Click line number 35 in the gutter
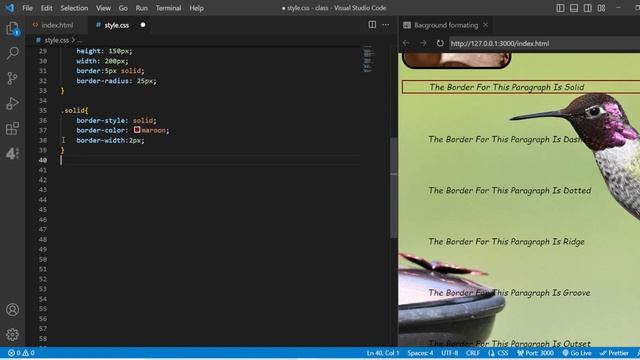Screen dimensions: 640x360 (x=43, y=111)
